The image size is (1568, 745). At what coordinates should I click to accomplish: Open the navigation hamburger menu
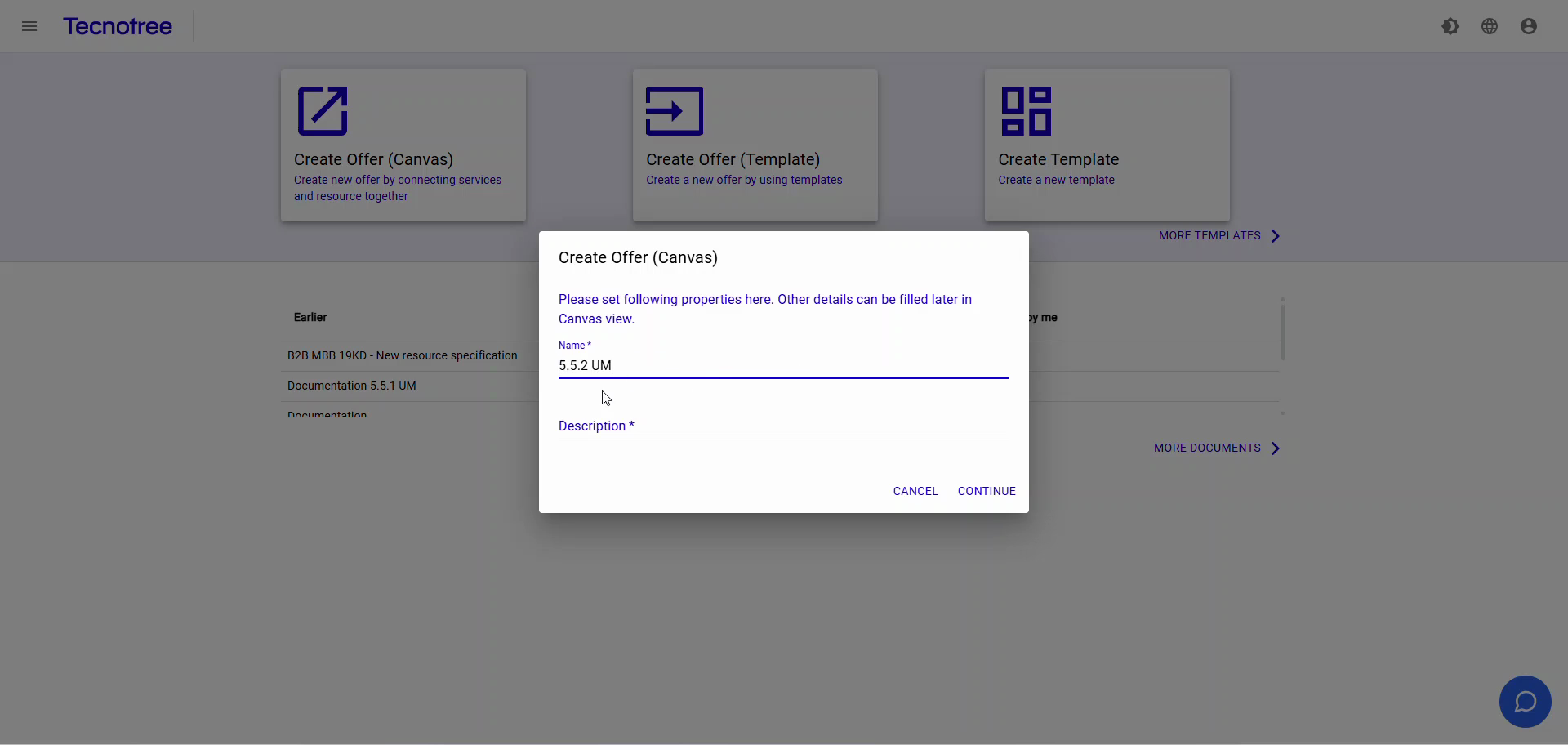click(29, 26)
